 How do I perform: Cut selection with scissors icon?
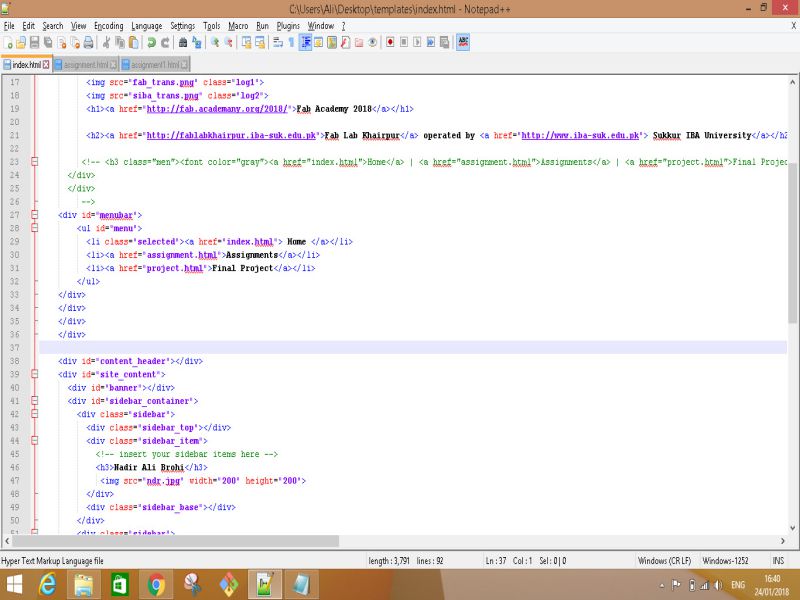pyautogui.click(x=106, y=42)
